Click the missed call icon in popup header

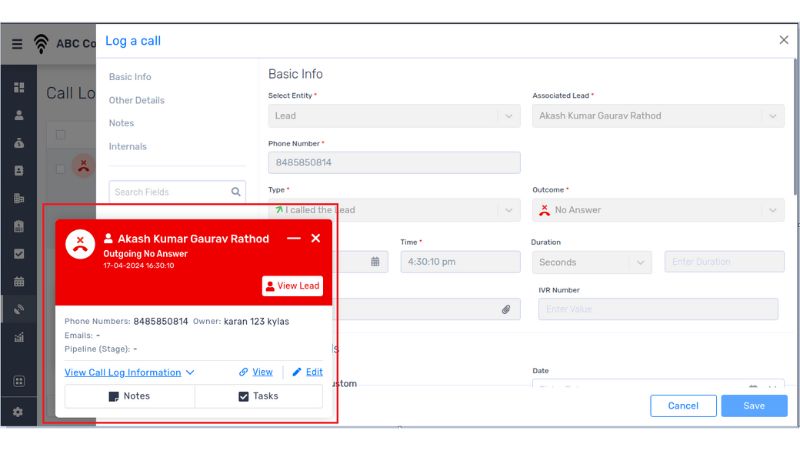click(81, 246)
